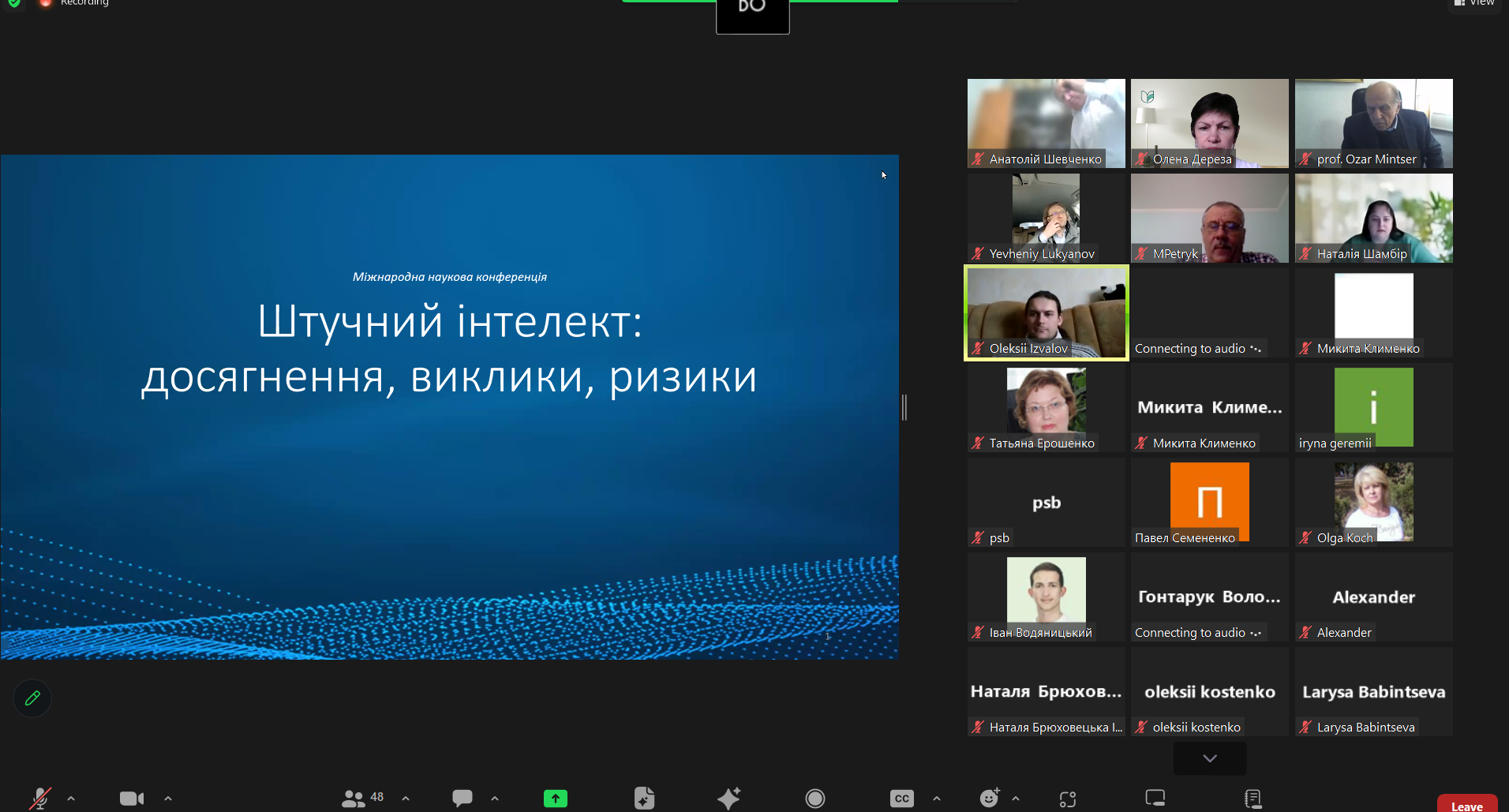
Task: Open the meeting summary document icon
Action: coord(644,799)
